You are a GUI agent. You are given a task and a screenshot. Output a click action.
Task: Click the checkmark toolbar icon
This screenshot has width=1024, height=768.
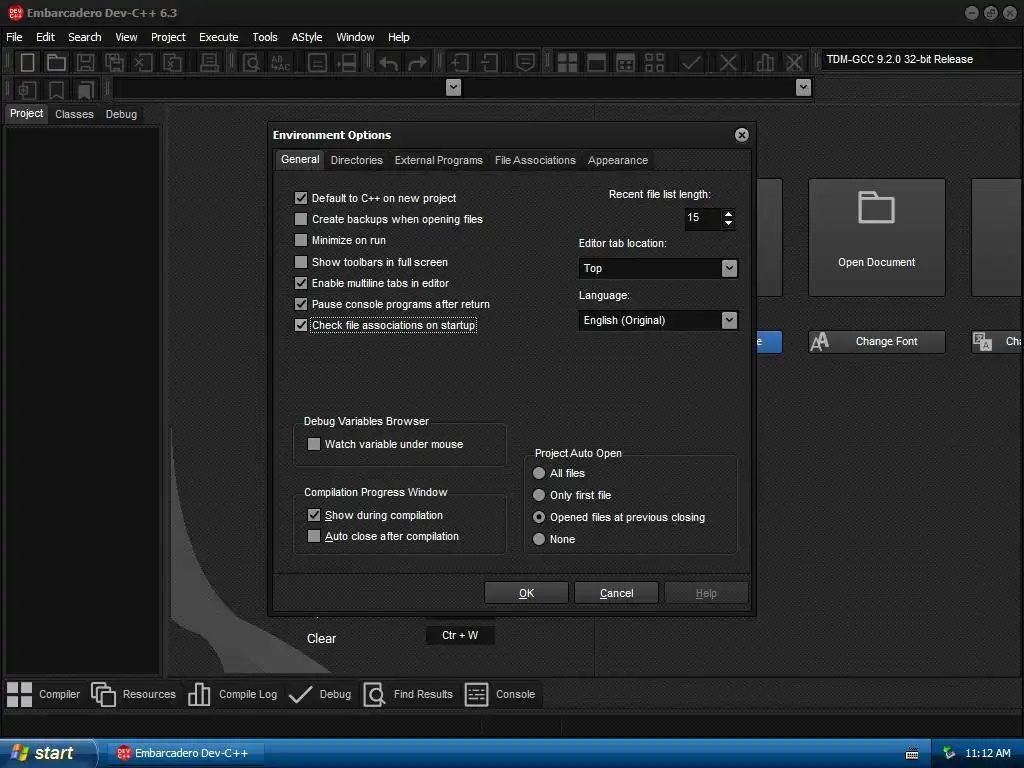691,63
